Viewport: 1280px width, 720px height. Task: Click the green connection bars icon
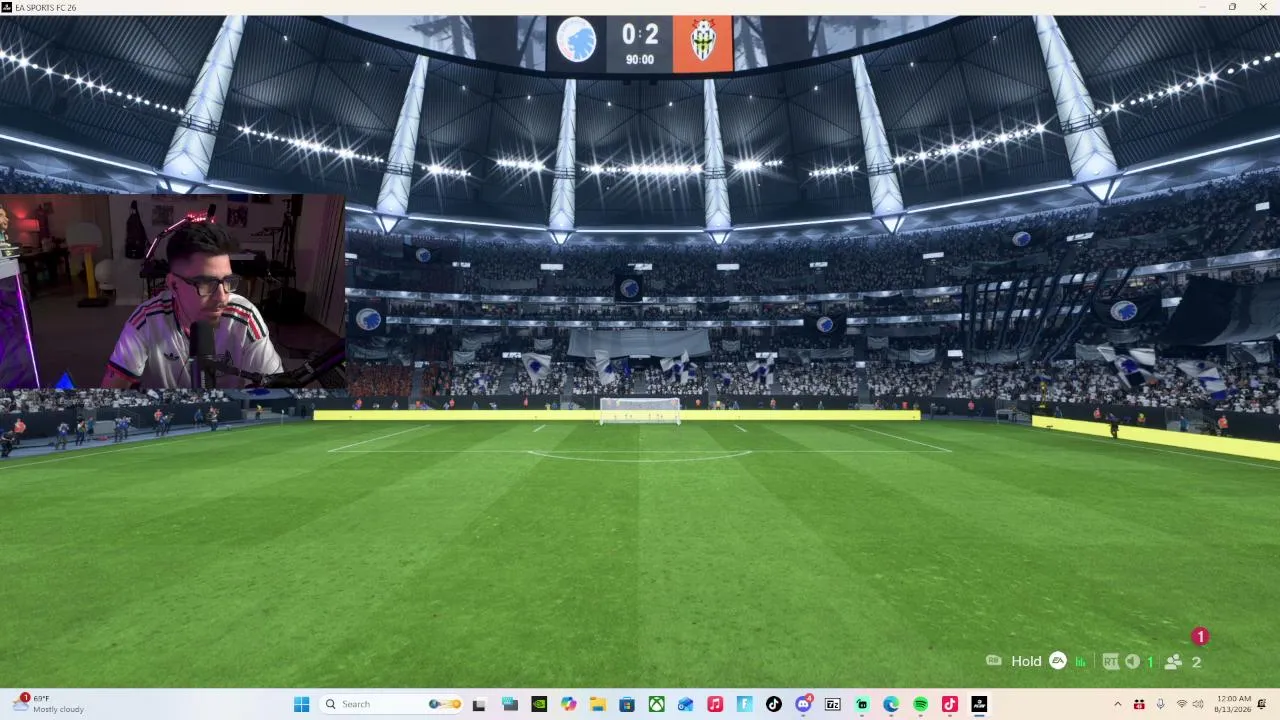pyautogui.click(x=1080, y=662)
